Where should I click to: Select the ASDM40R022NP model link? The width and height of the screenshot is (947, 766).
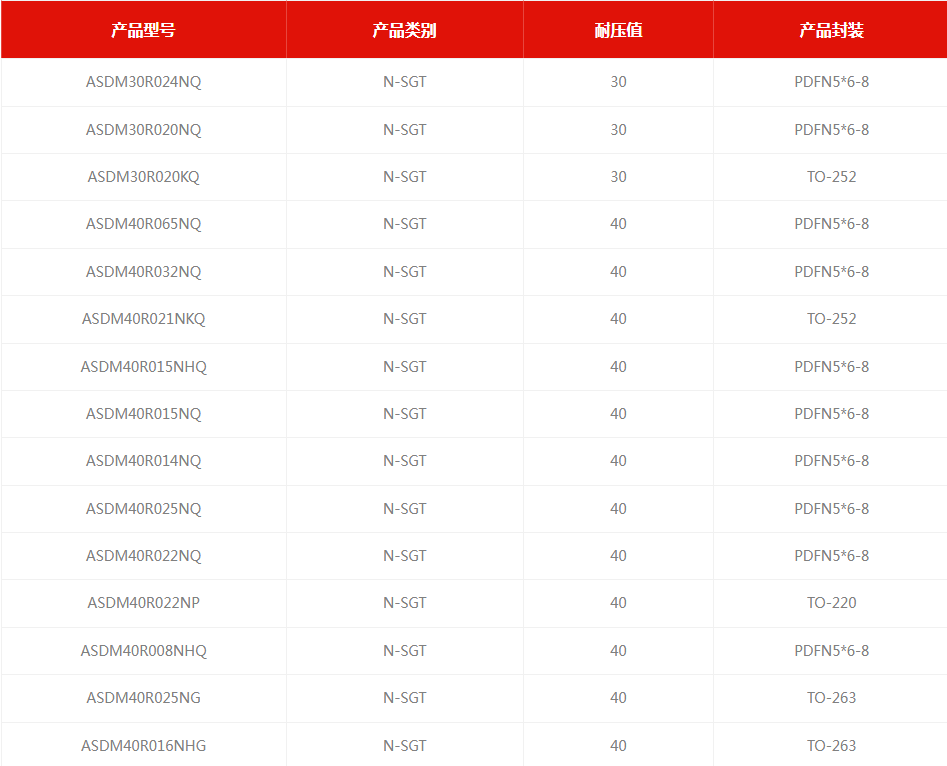(143, 603)
